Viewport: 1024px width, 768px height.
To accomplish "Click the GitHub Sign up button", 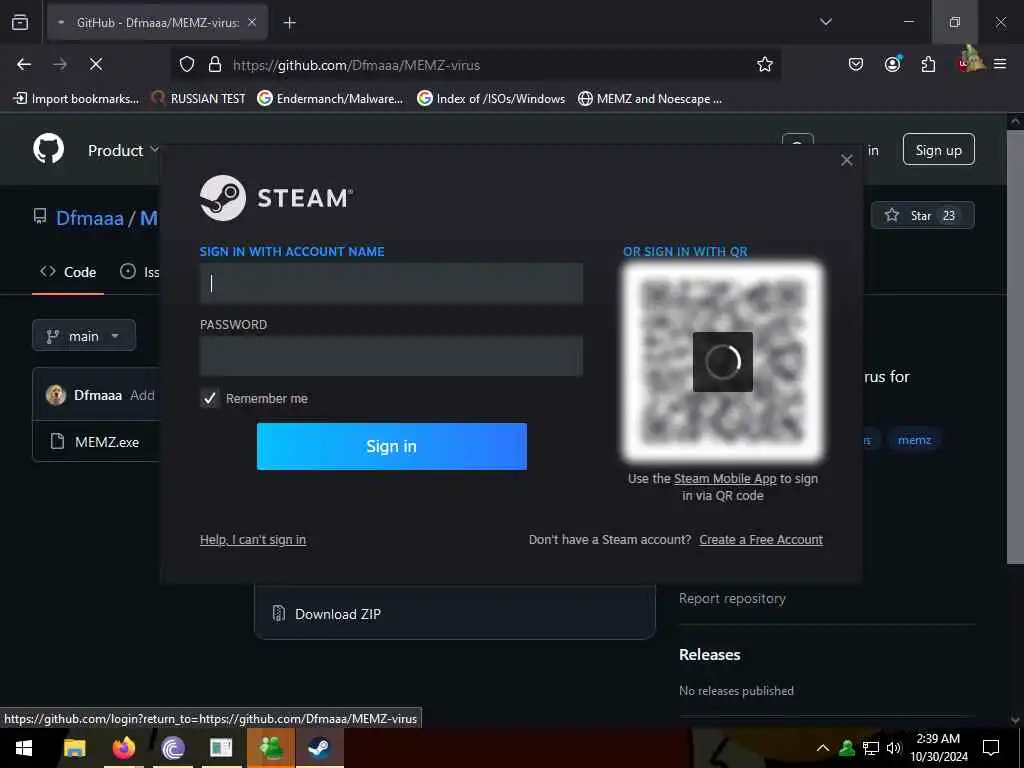I will tap(938, 150).
